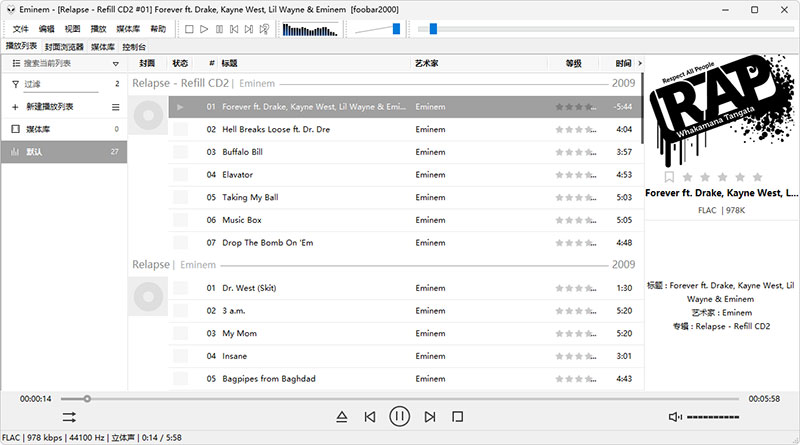Click the stop icon in bottom controls
800x445 pixels.
[x=457, y=416]
